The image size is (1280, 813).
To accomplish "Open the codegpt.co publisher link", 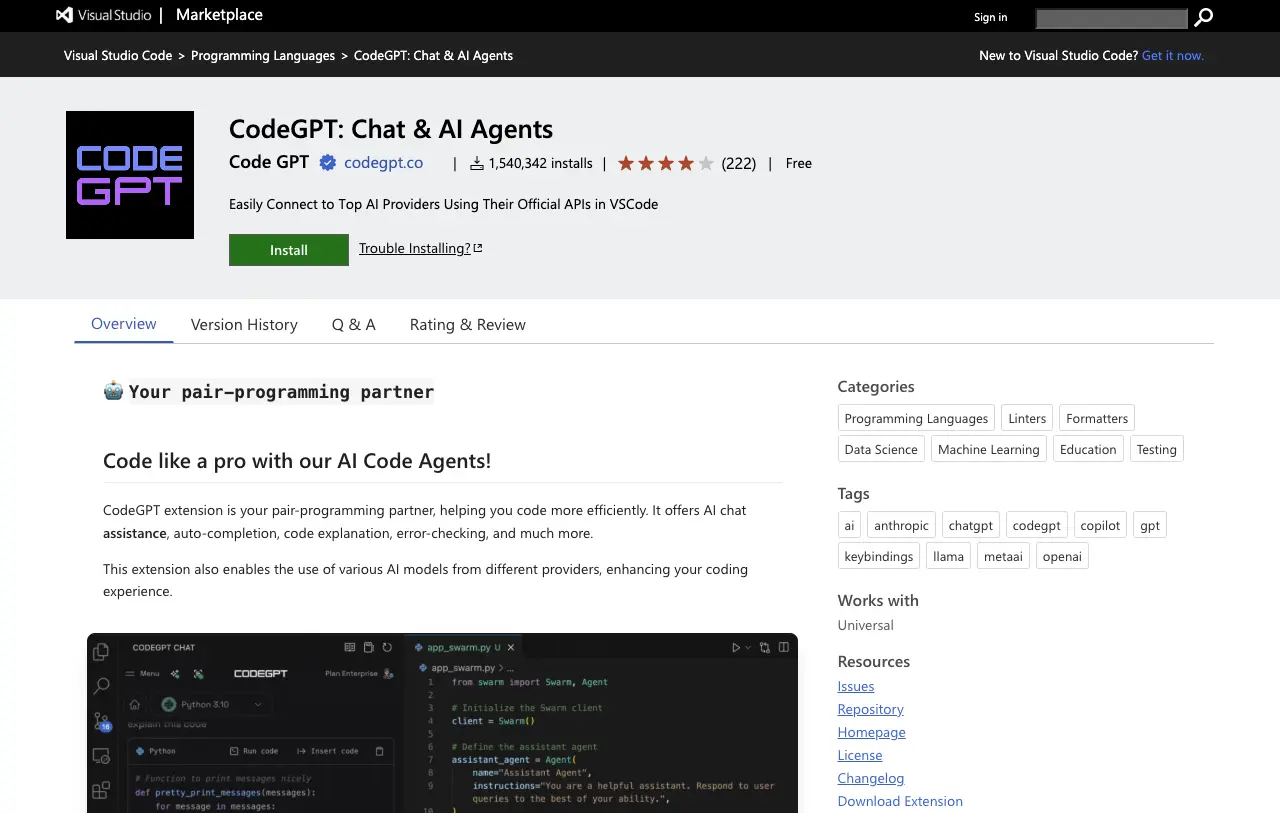I will 383,162.
